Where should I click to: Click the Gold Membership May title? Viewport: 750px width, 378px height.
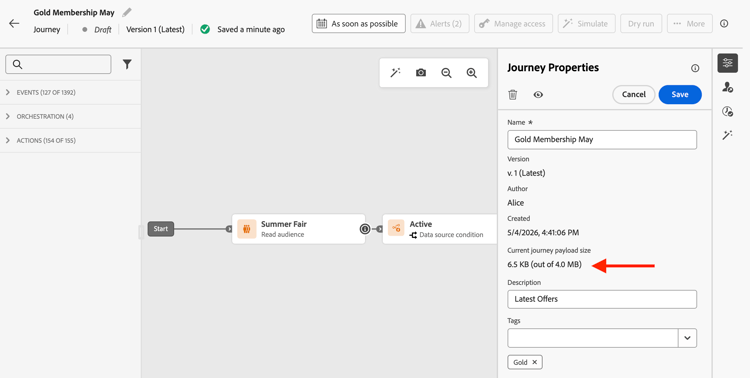click(x=74, y=12)
